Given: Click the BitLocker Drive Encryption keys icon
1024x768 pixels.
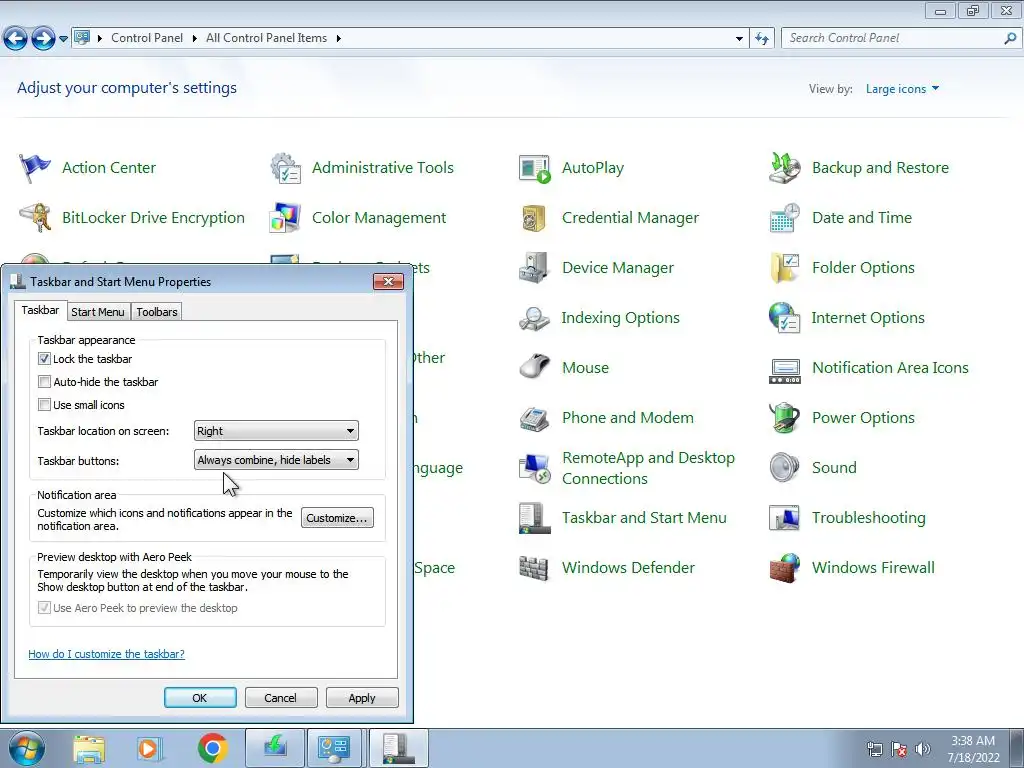Looking at the screenshot, I should click(x=35, y=218).
